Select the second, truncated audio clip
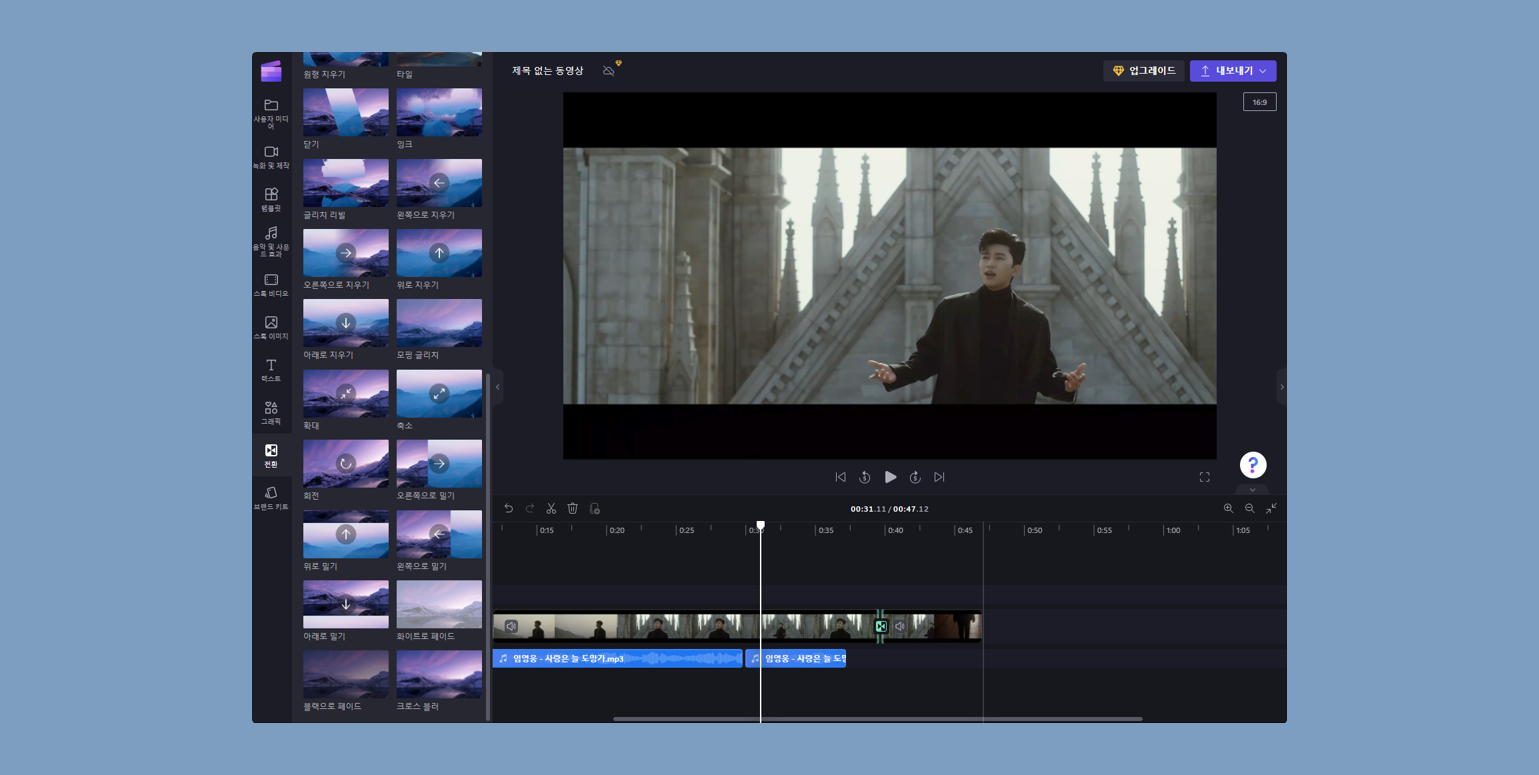This screenshot has height=775, width=1539. point(796,658)
